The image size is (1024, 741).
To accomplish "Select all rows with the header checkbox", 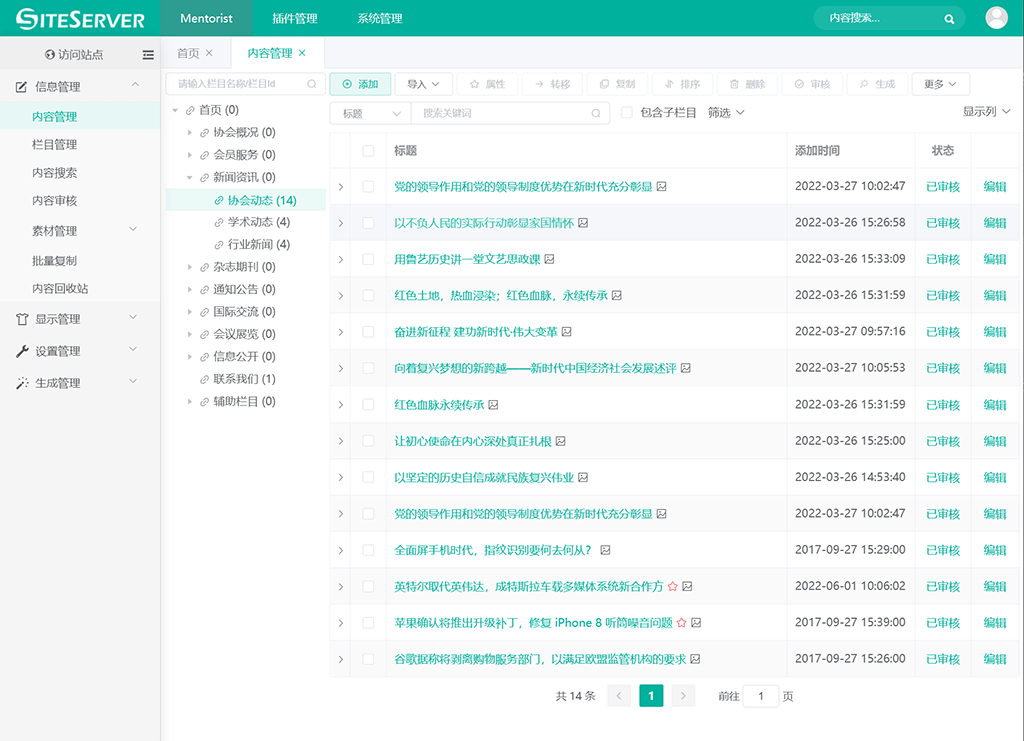I will coord(368,151).
